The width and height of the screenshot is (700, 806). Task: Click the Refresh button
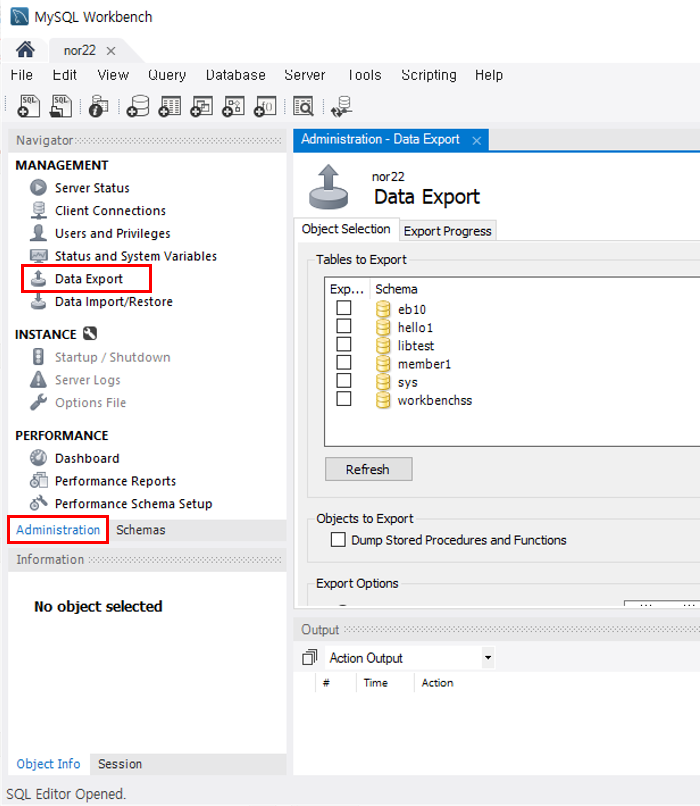click(x=368, y=469)
